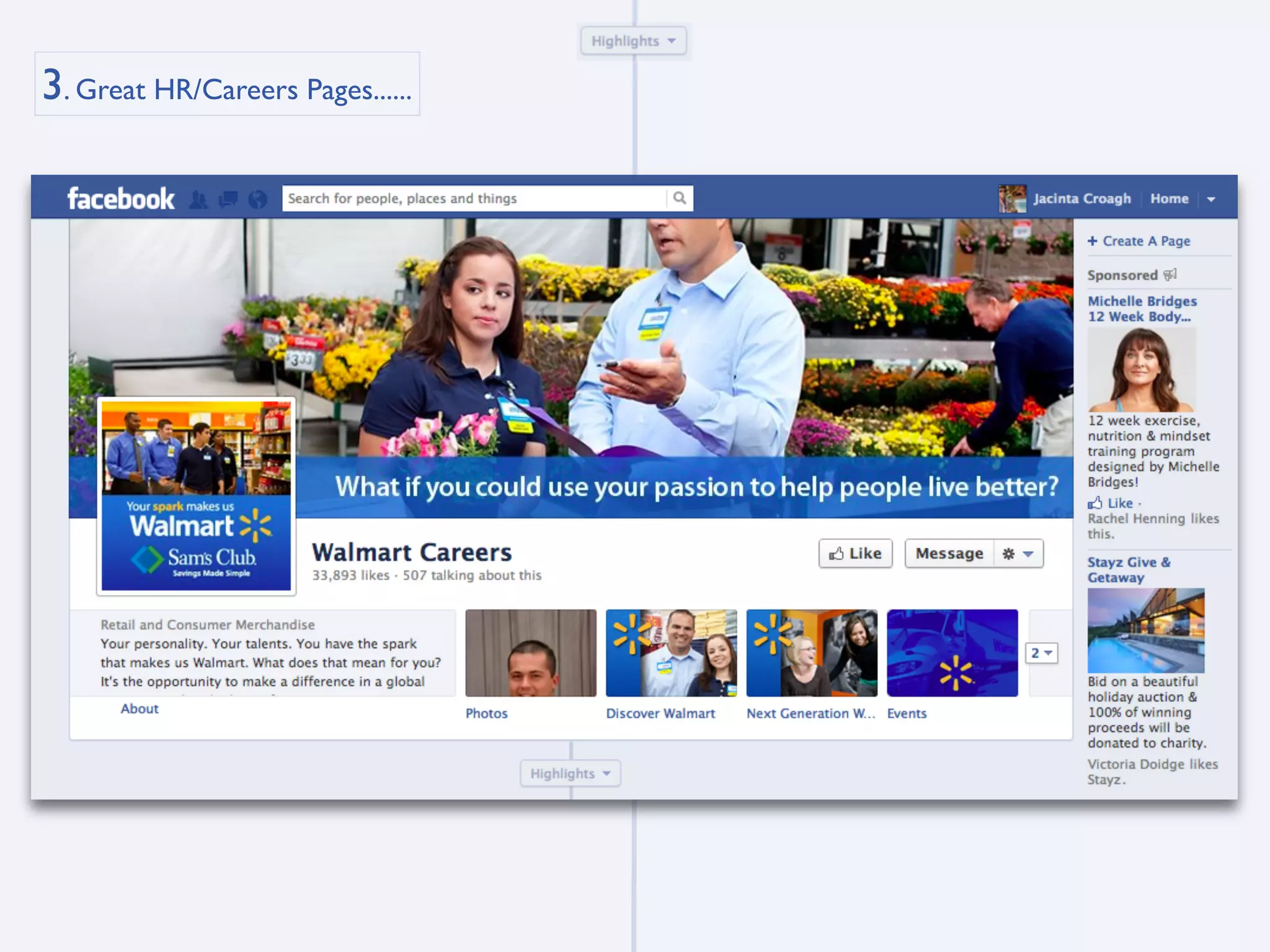Click the search magnifier button
Screen dimensions: 1270x952
[x=680, y=198]
